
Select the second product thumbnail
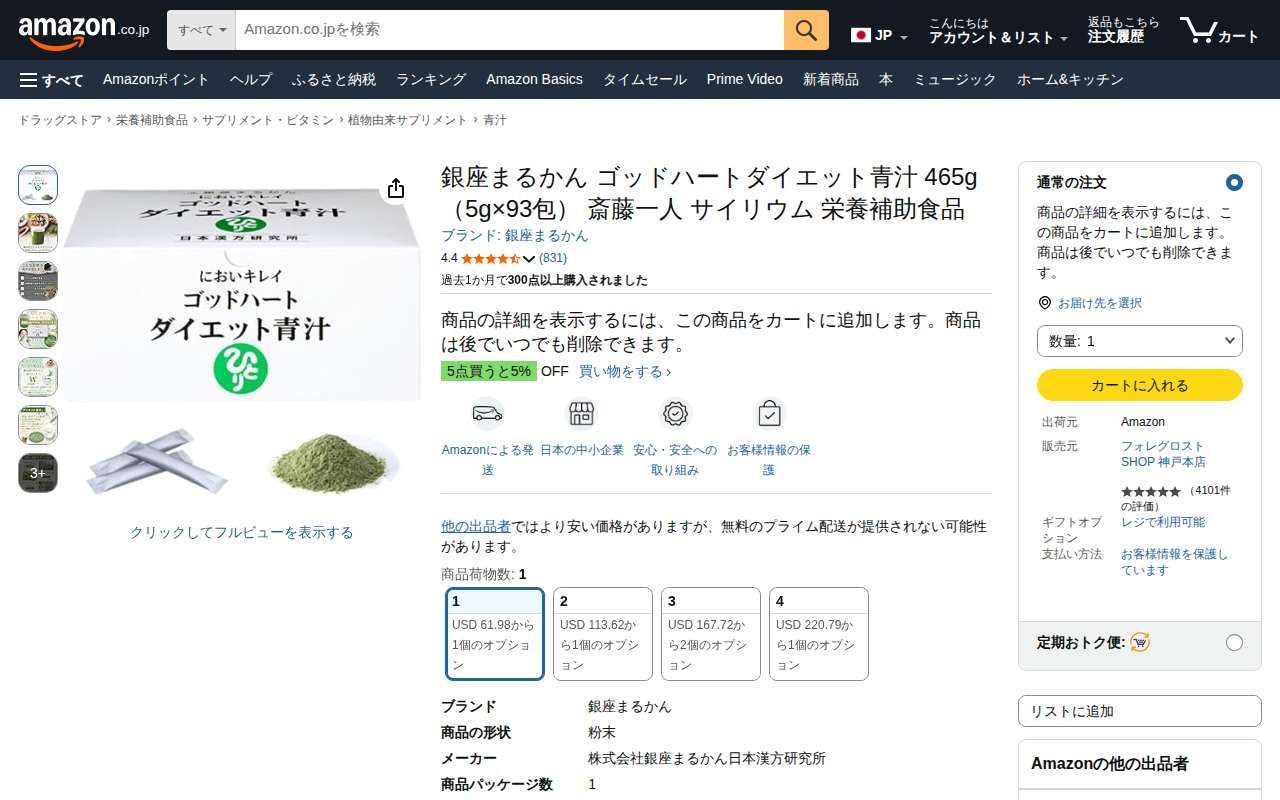click(x=38, y=233)
